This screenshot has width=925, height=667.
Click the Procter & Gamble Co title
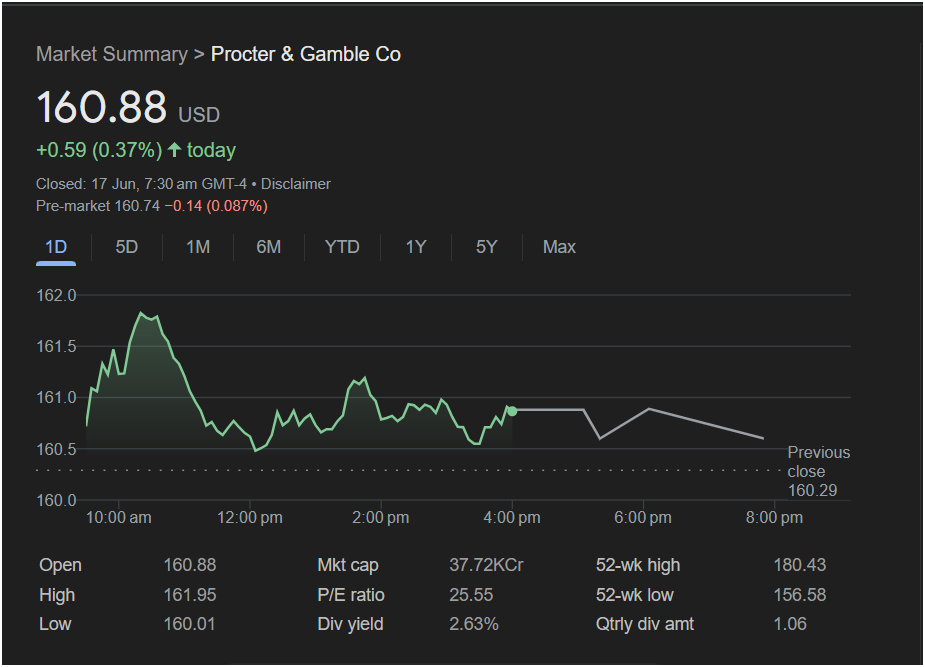point(306,54)
